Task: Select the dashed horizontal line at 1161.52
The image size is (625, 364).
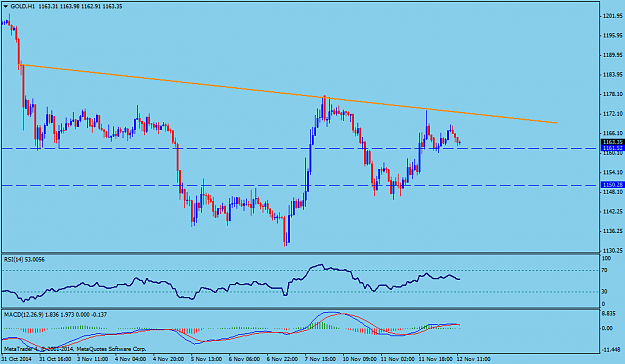Action: (x=301, y=148)
